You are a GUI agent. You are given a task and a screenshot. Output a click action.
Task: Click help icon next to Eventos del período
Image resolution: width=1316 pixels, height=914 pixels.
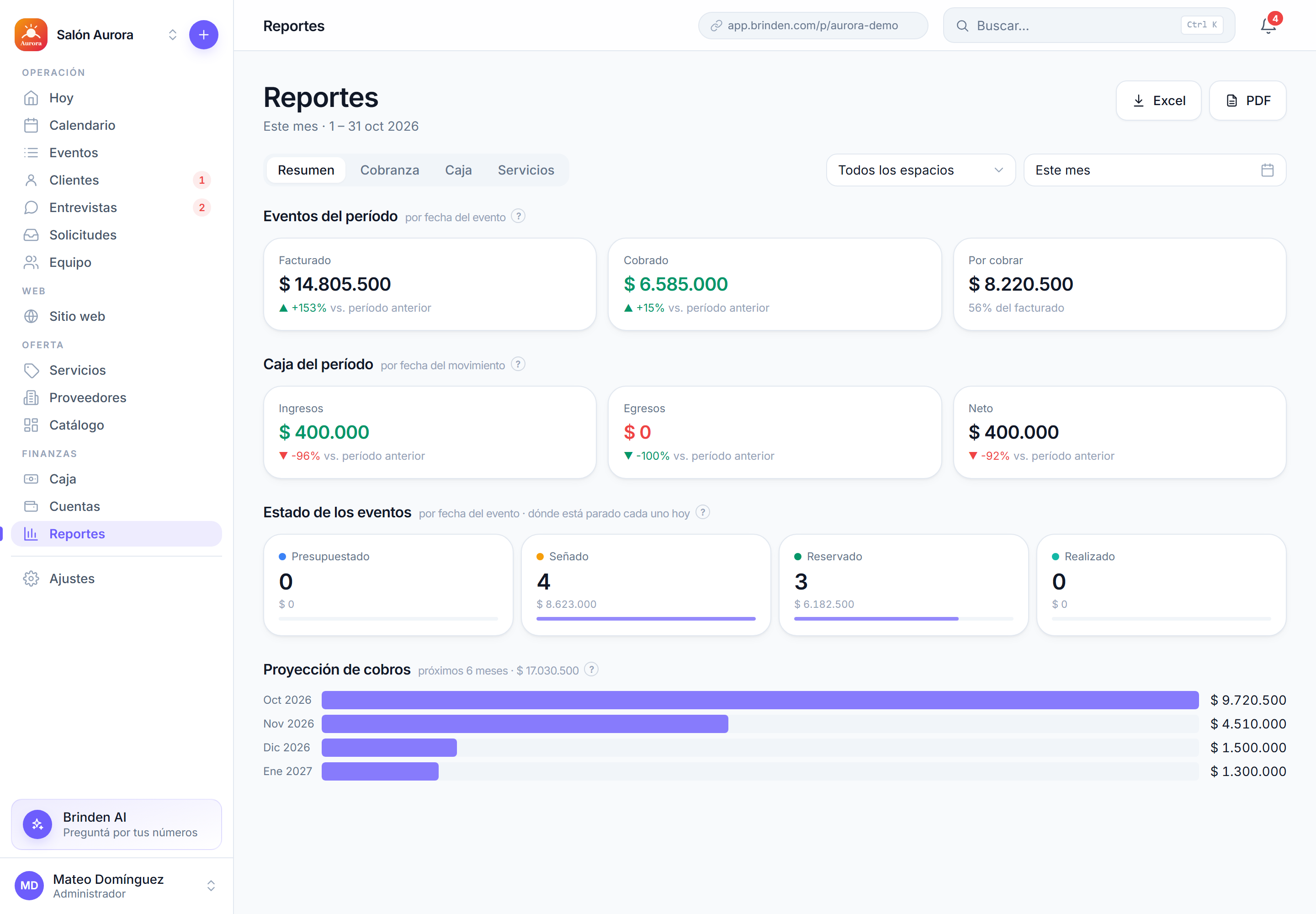pyautogui.click(x=518, y=217)
